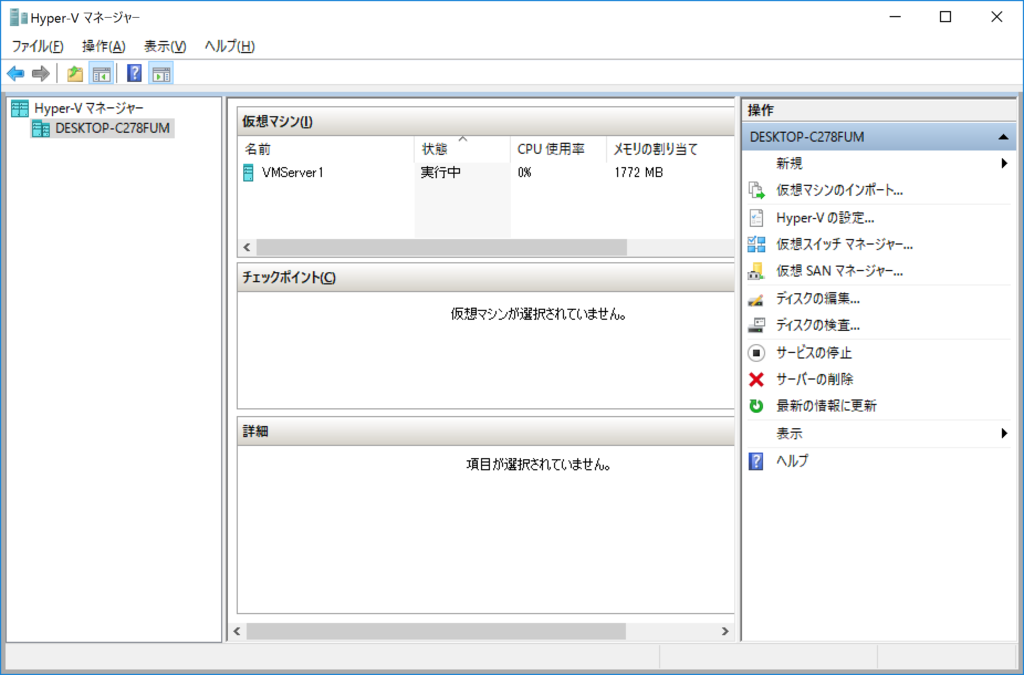
Task: Expand the 表示 submenu arrow in actions
Action: tap(1004, 433)
